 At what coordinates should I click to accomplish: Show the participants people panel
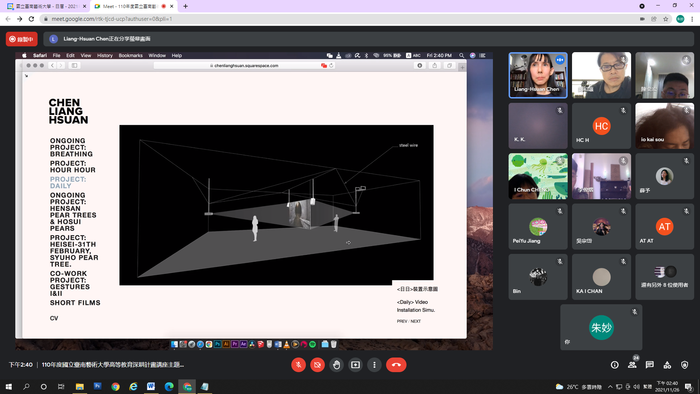(632, 365)
